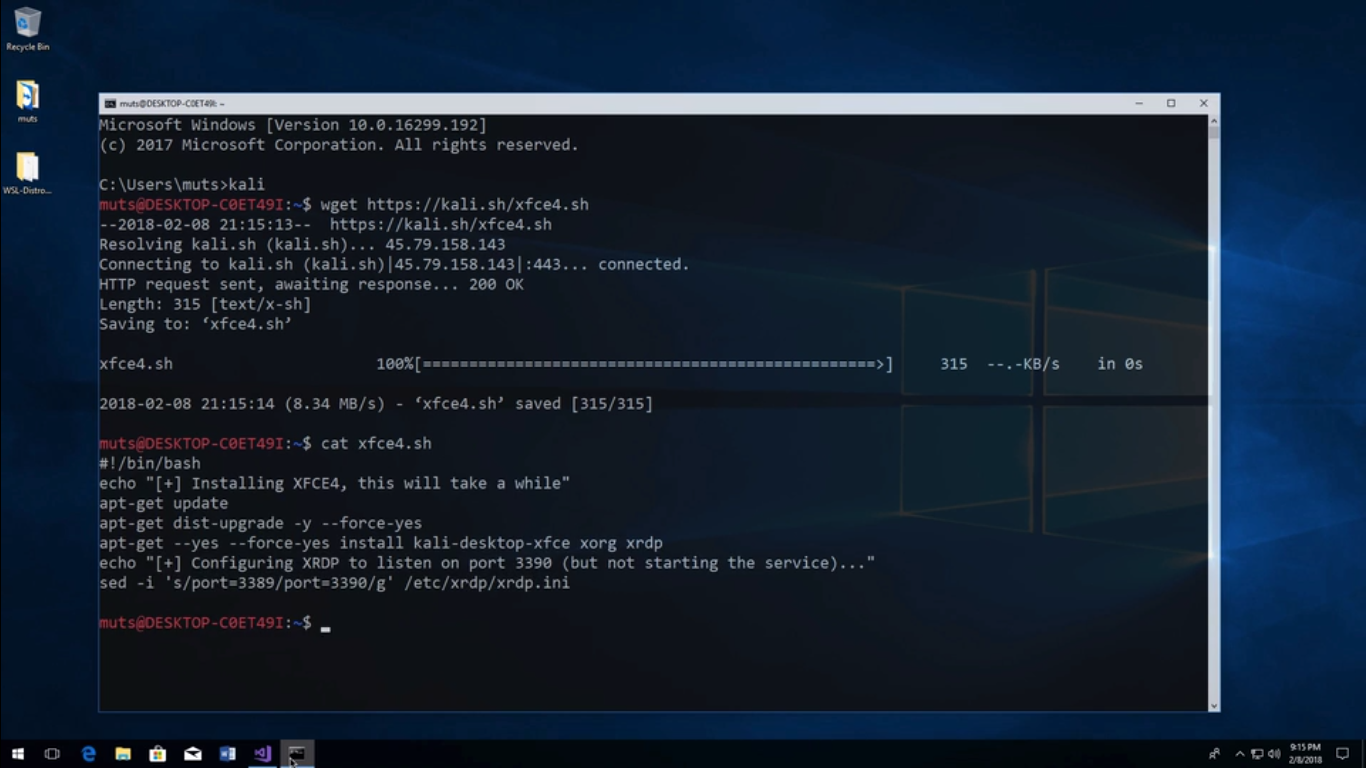Open the volume control slider

tap(1273, 754)
